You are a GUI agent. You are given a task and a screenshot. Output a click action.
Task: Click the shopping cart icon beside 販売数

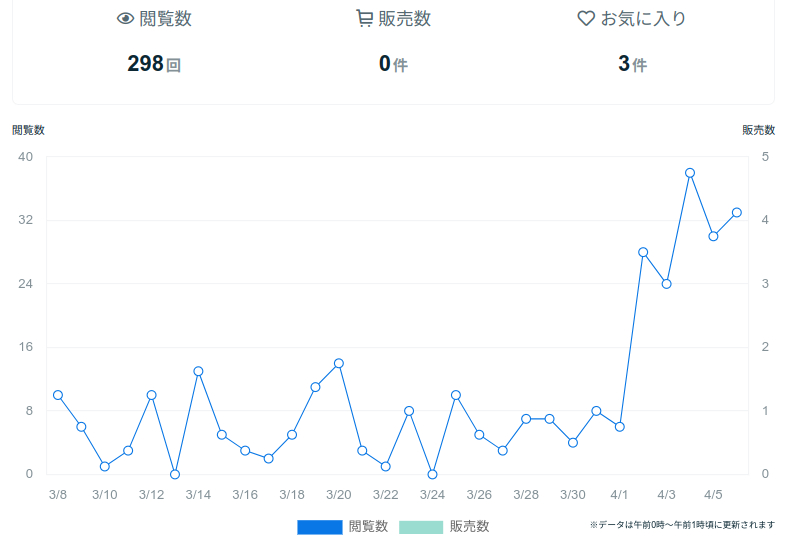(x=364, y=19)
